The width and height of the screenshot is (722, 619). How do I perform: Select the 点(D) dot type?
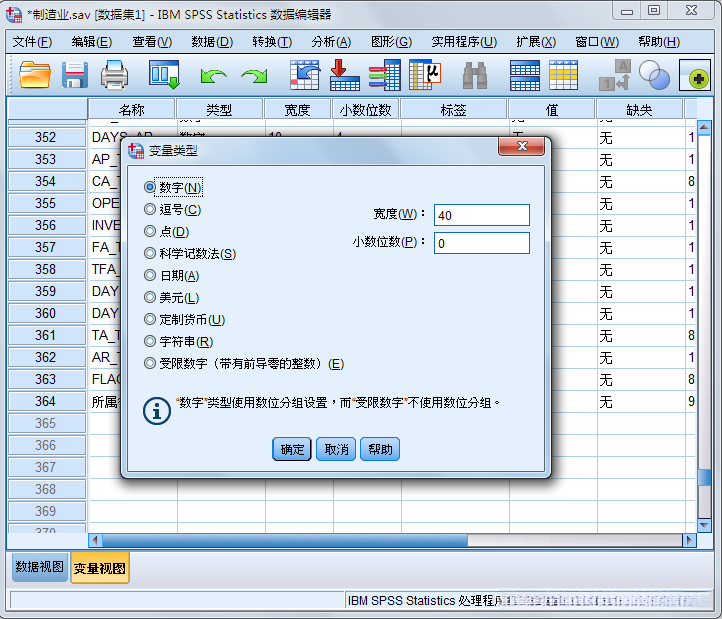coord(150,231)
